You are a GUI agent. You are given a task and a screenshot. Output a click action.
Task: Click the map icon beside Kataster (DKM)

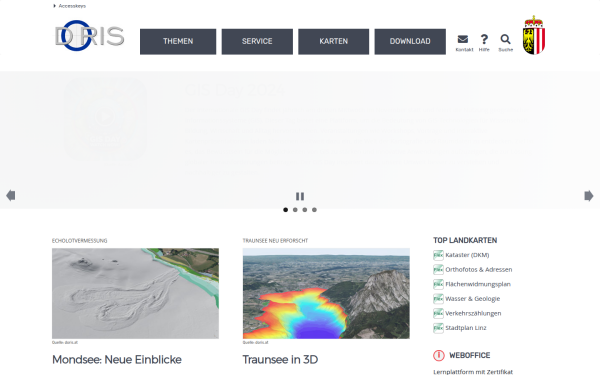pyautogui.click(x=438, y=255)
